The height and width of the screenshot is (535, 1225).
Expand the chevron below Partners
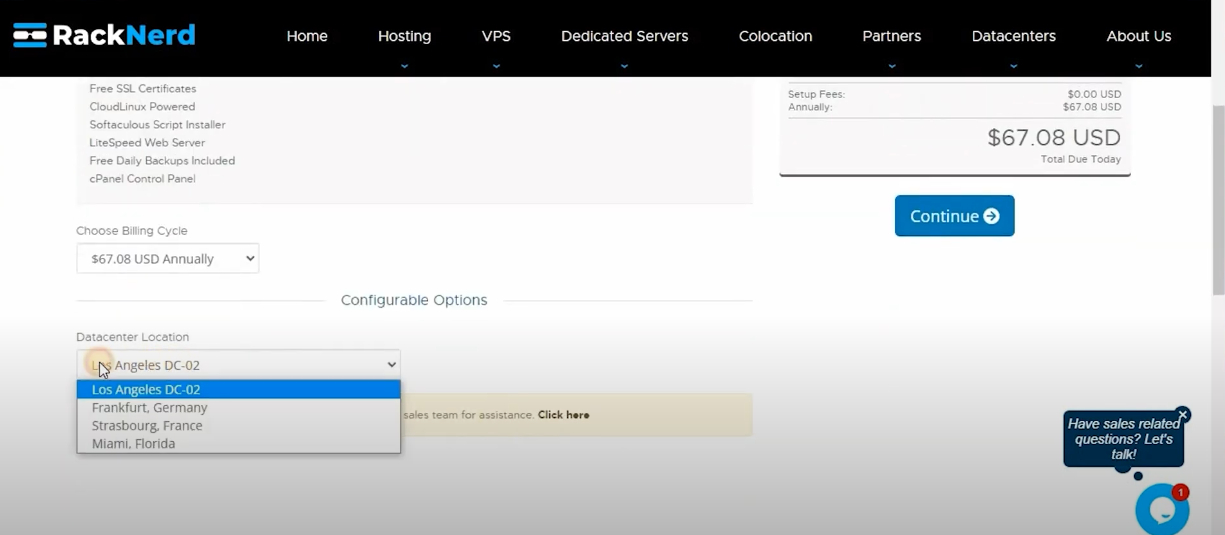(891, 67)
